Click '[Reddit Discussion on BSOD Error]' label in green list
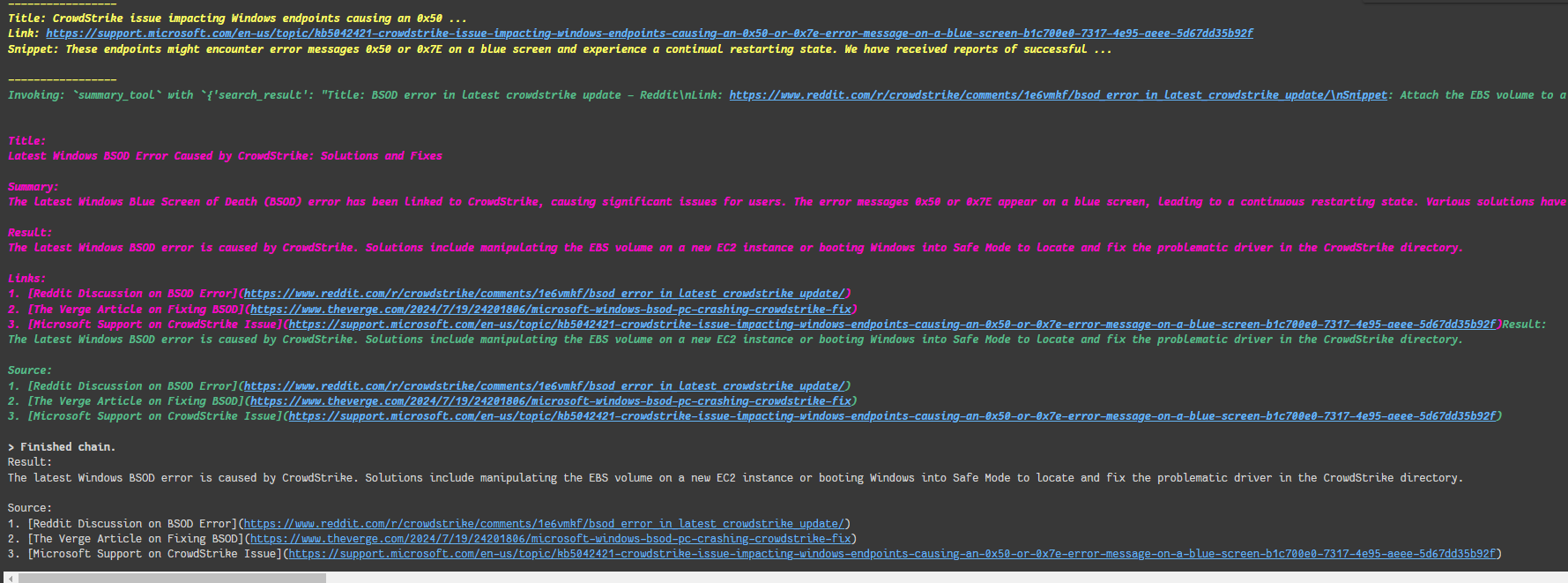 tap(132, 386)
